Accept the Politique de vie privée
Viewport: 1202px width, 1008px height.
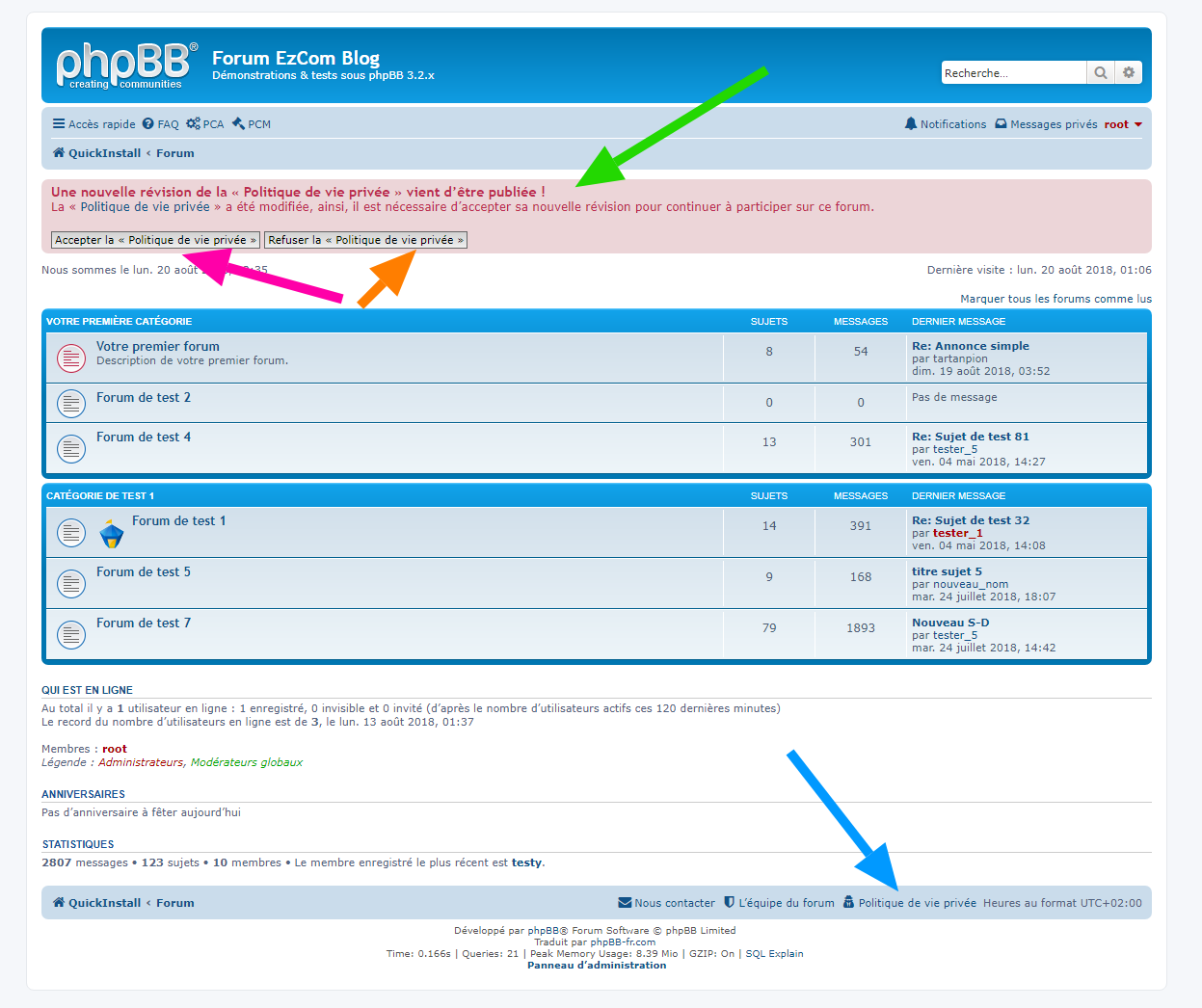[155, 240]
